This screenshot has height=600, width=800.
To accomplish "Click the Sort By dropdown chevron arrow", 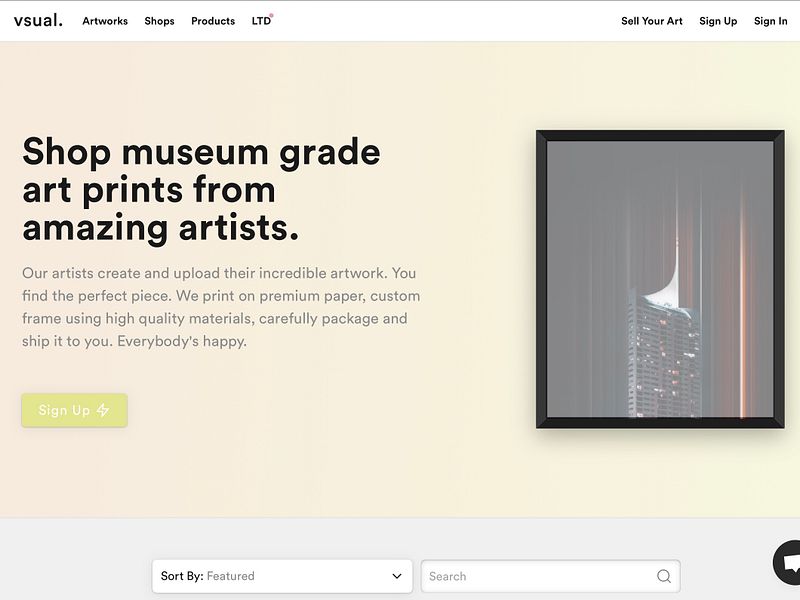I will tap(396, 576).
